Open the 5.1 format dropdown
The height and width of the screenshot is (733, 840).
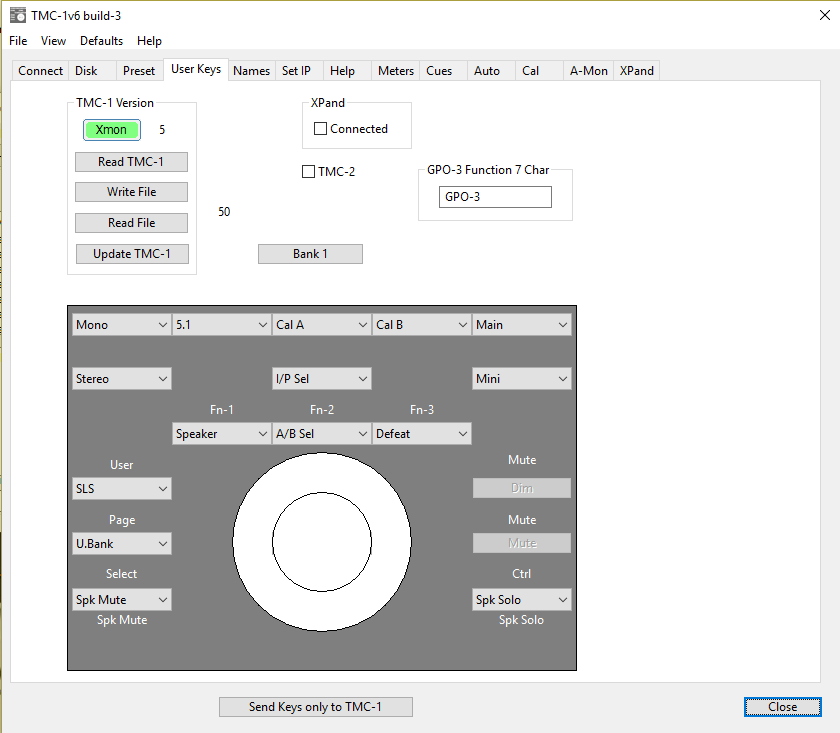click(x=221, y=324)
